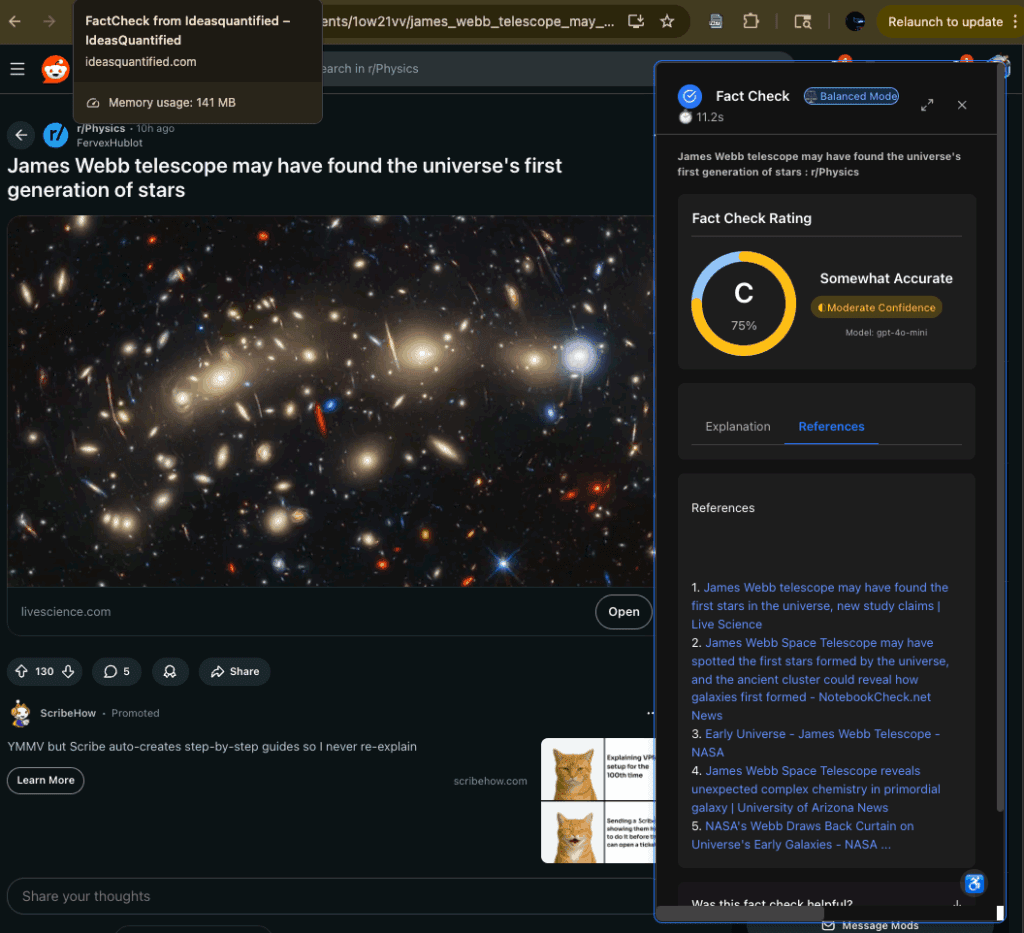Bookmark this page with the star icon
This screenshot has width=1024, height=933.
667,21
